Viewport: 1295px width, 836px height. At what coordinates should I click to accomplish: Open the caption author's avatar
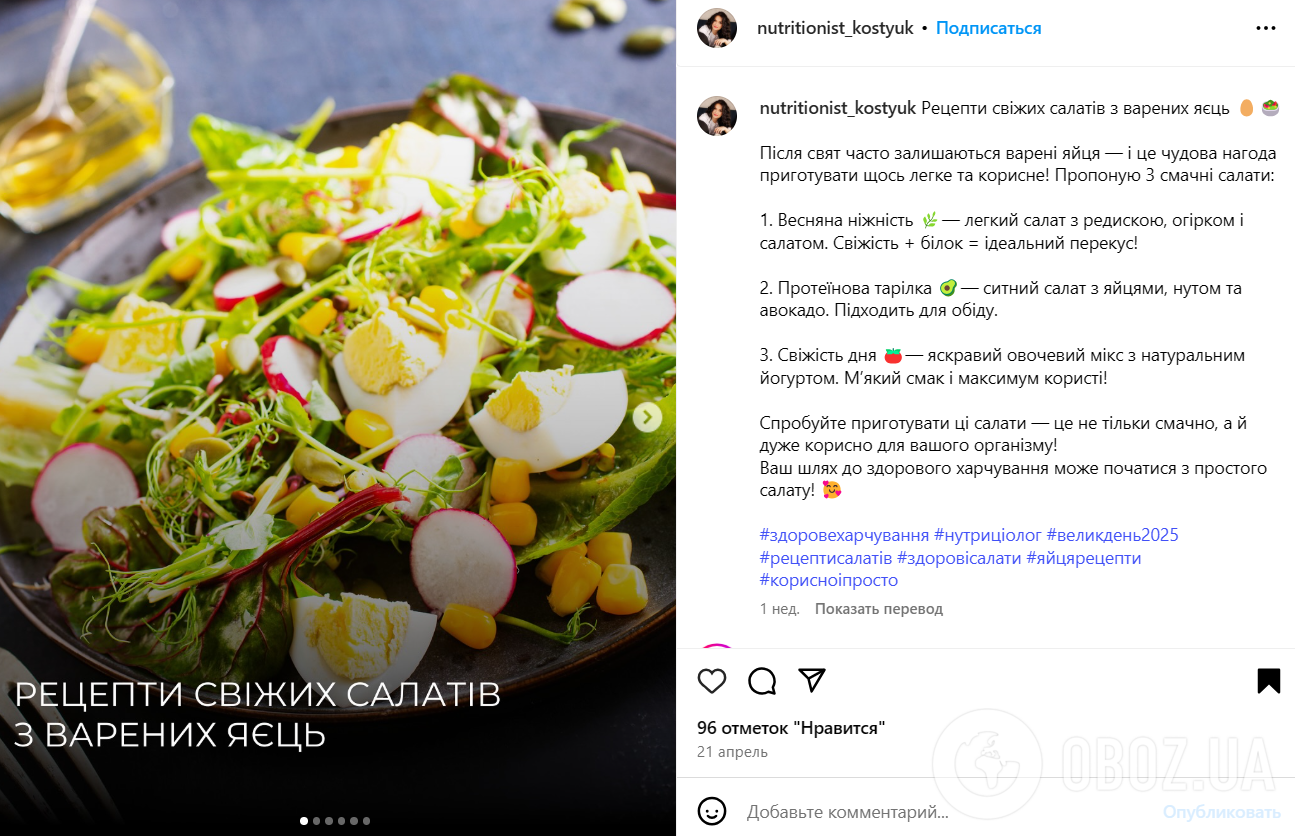click(x=717, y=116)
